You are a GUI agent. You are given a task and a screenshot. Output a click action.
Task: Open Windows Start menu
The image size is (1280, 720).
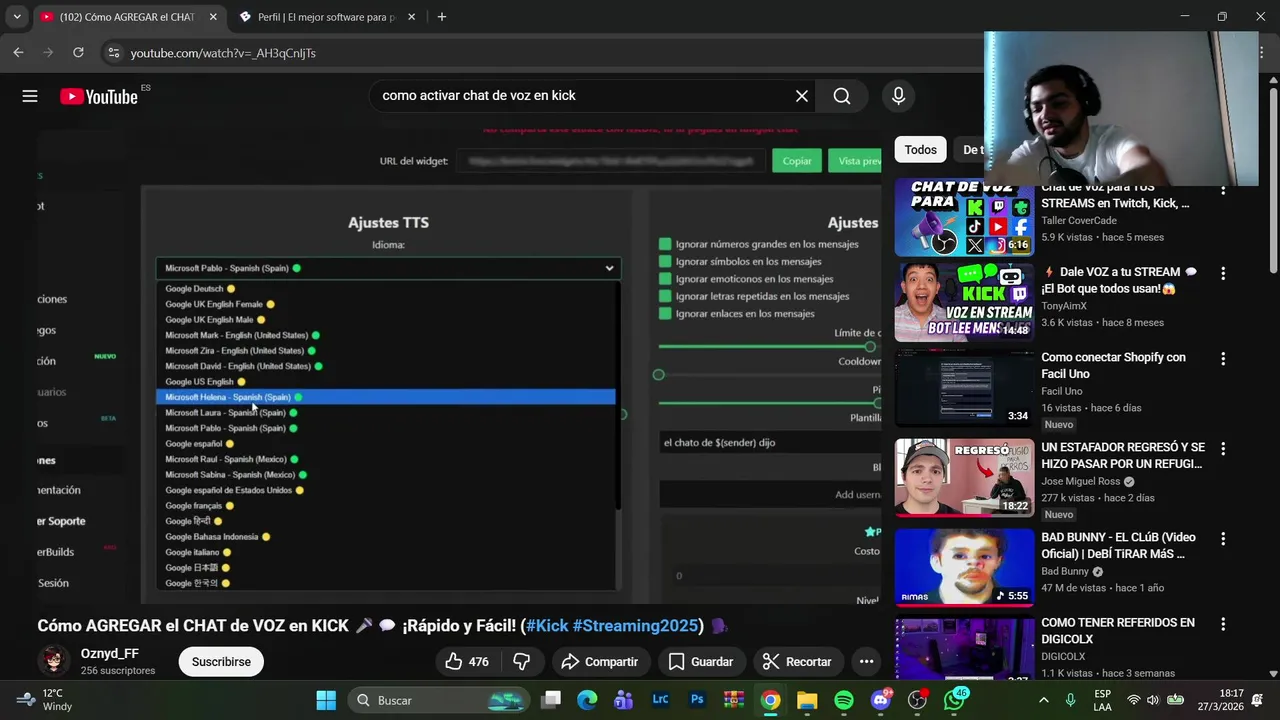click(326, 700)
